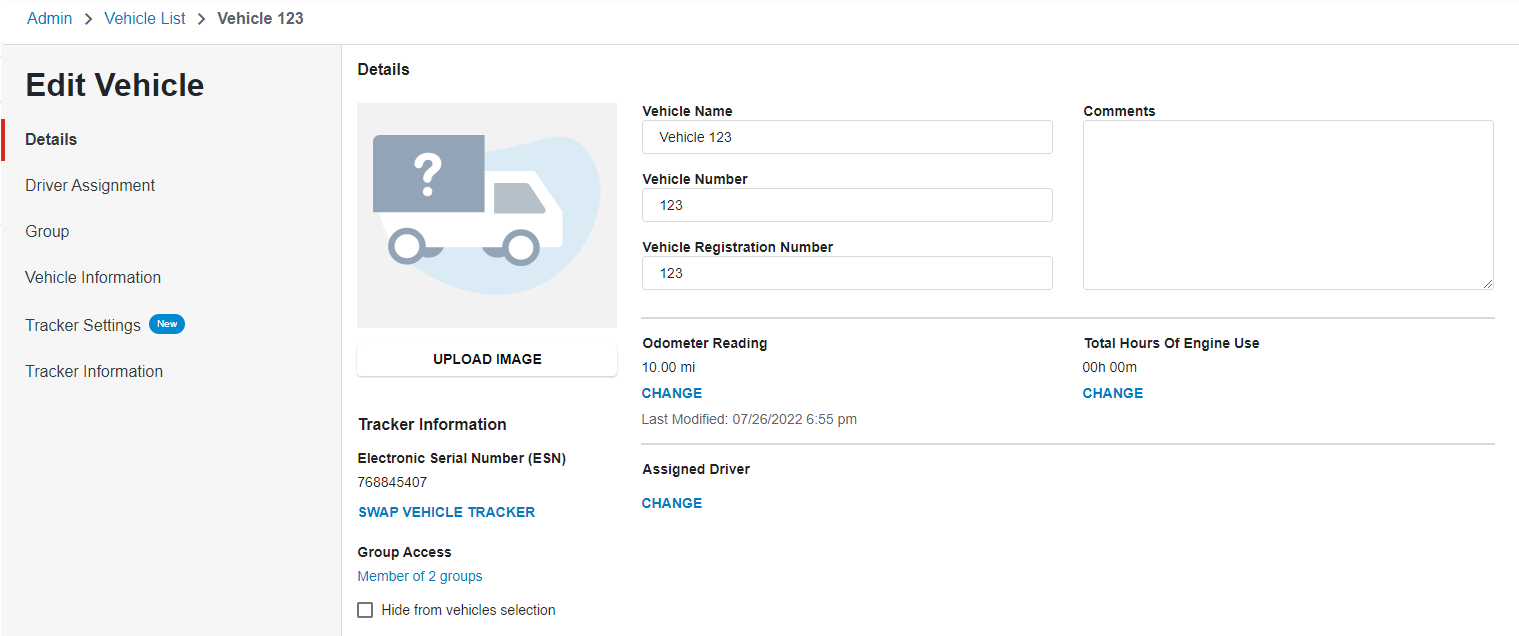The width and height of the screenshot is (1519, 636).
Task: Open Tracker Settings section
Action: coord(83,325)
